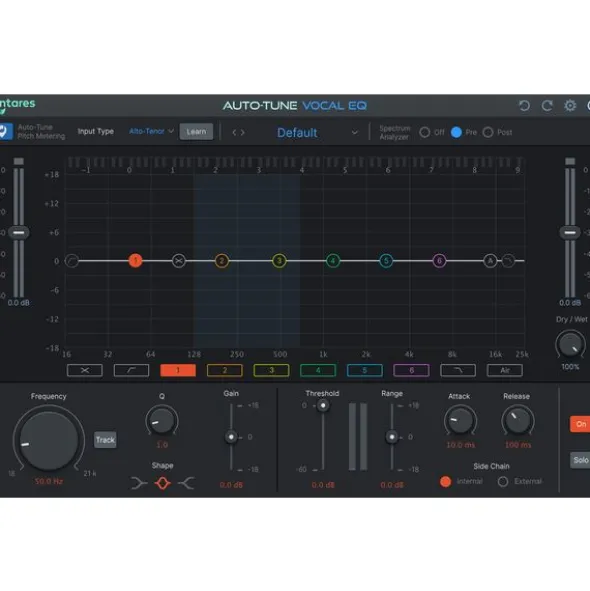Select yellow band 3 node on graph
The width and height of the screenshot is (590, 591).
(279, 260)
